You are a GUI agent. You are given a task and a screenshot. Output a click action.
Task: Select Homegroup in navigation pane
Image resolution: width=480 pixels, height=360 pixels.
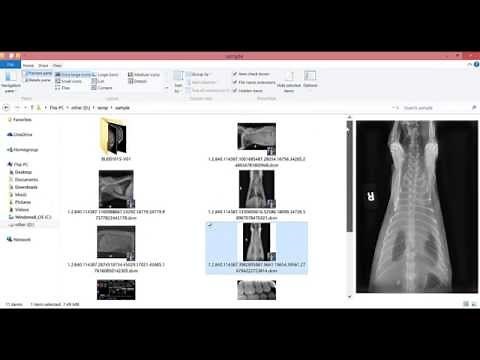[x=23, y=150]
